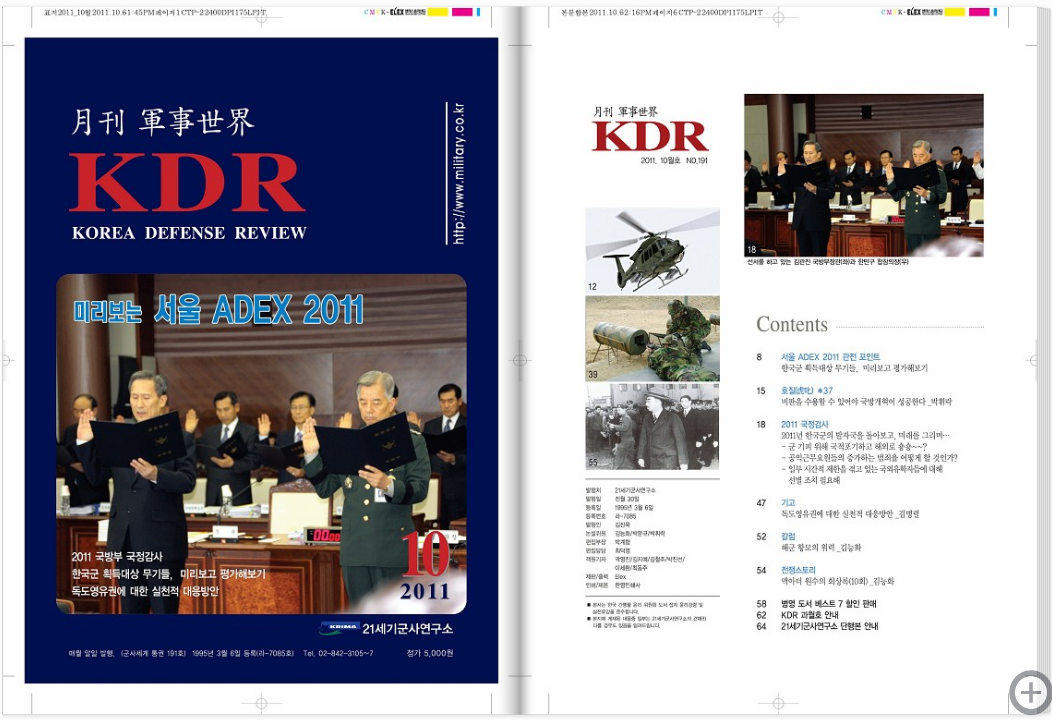Click the 'Contents' heading
Screen dimensions: 1052x720
(x=792, y=324)
